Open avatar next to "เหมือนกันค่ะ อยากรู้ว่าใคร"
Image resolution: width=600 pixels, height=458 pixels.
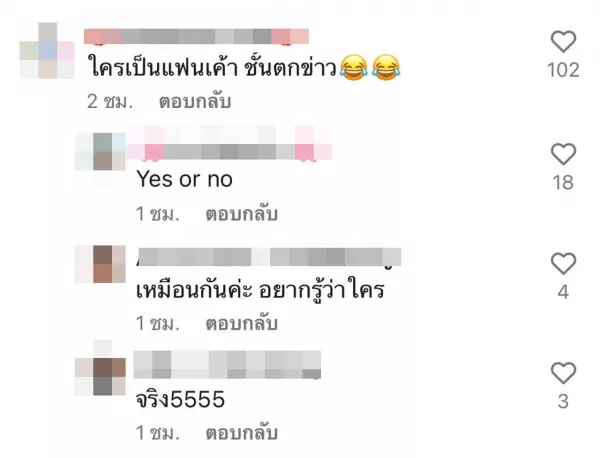click(100, 264)
